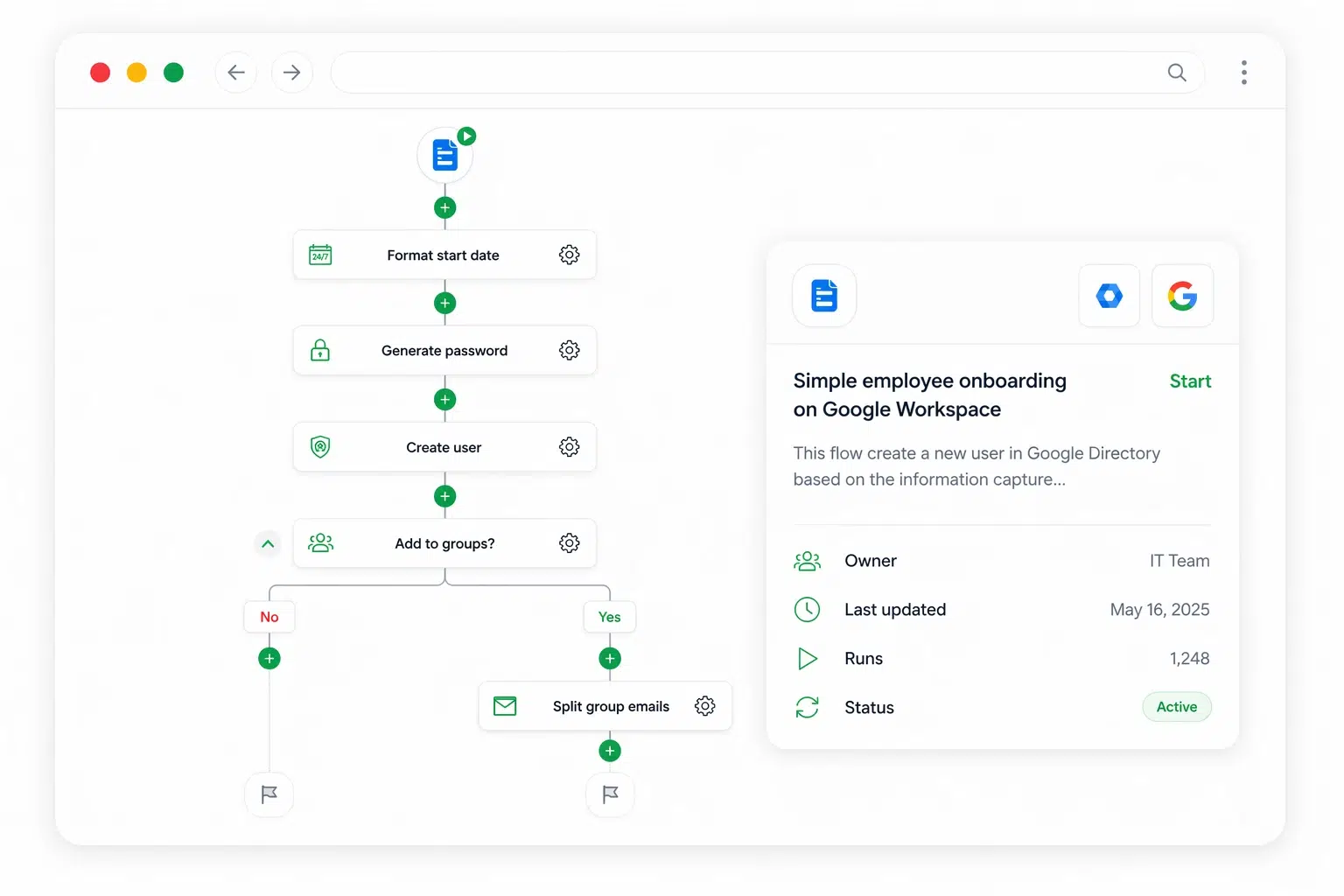Viewport: 1344px width, 896px height.
Task: Collapse the Add to groups branch
Action: (x=269, y=543)
